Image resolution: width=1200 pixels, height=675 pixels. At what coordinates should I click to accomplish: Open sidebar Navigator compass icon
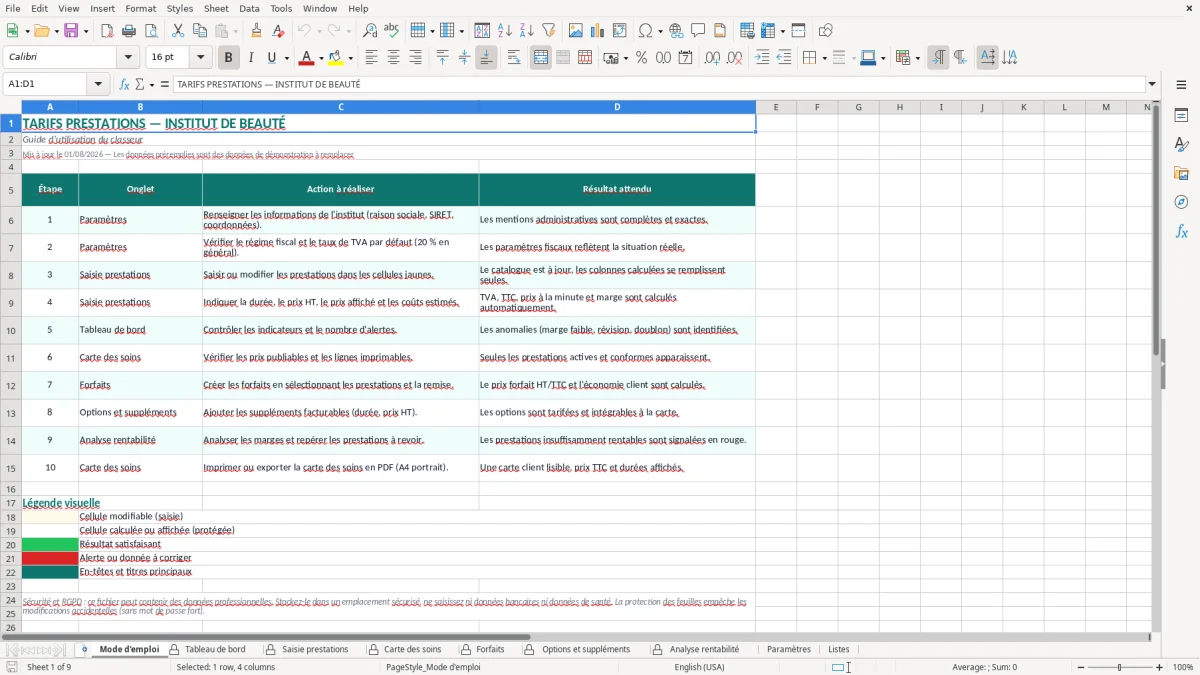click(1181, 202)
